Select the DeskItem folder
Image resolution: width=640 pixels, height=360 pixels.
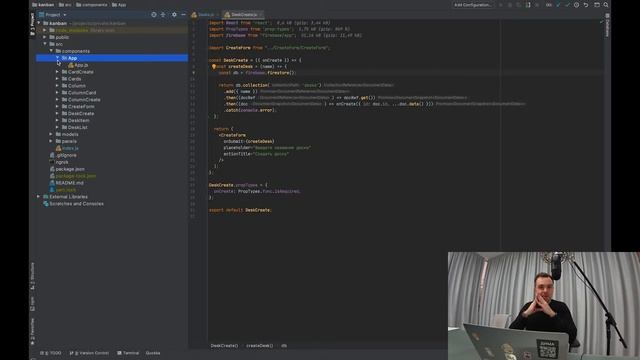pyautogui.click(x=76, y=120)
